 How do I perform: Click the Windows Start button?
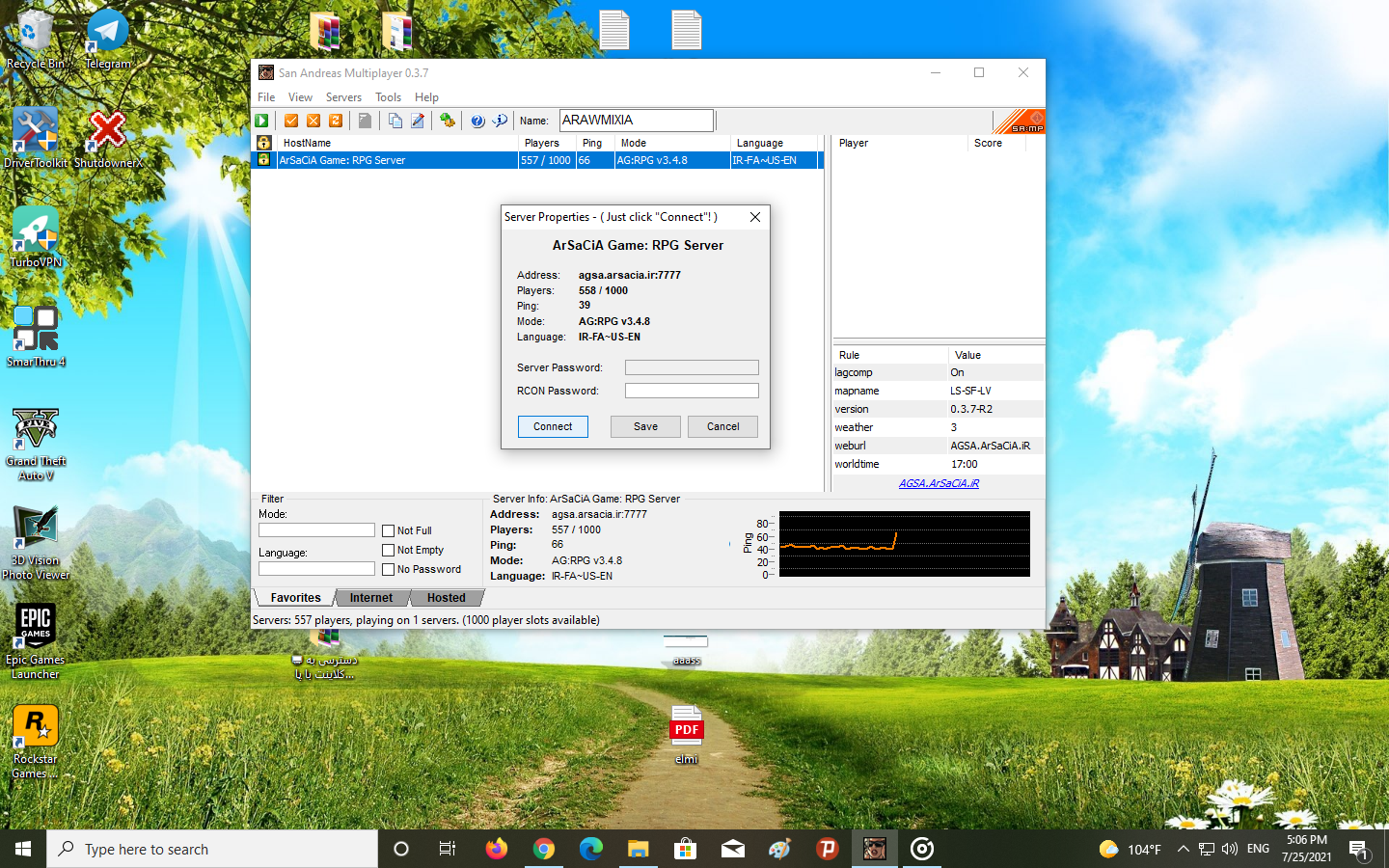click(x=23, y=849)
